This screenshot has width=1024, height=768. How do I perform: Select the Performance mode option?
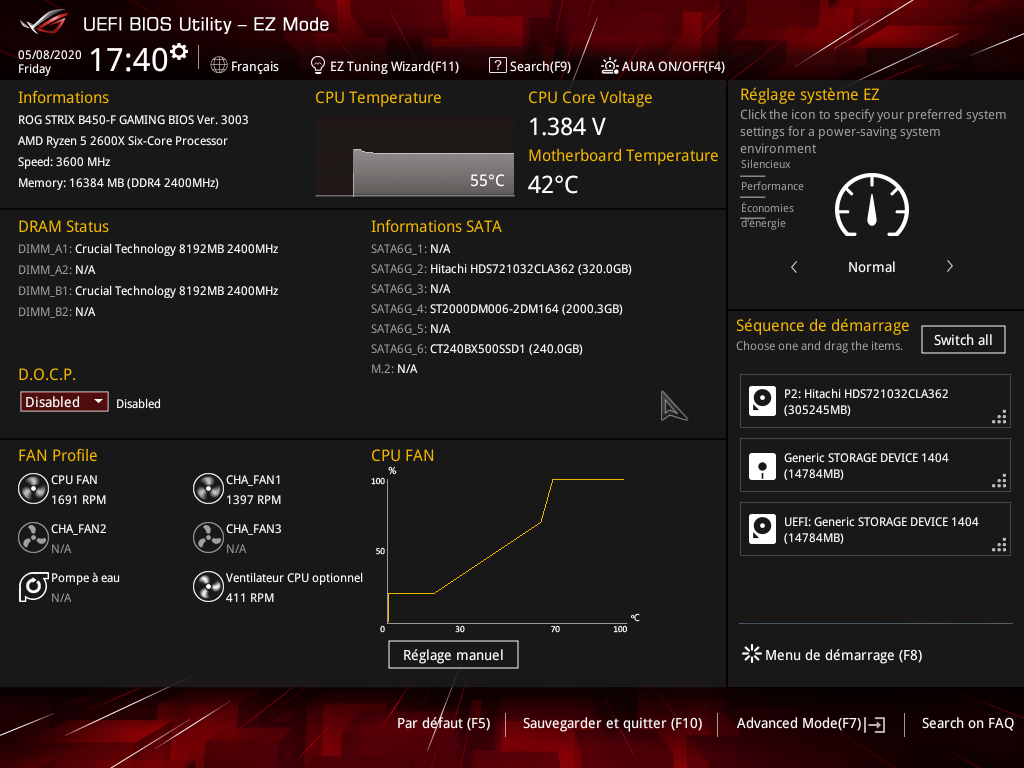click(x=772, y=186)
